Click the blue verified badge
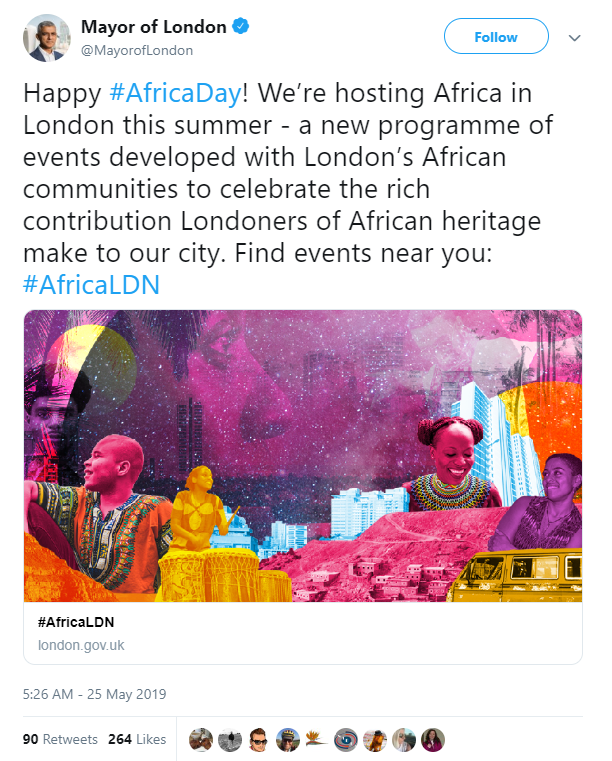Screen dimensions: 612x761 (241, 26)
